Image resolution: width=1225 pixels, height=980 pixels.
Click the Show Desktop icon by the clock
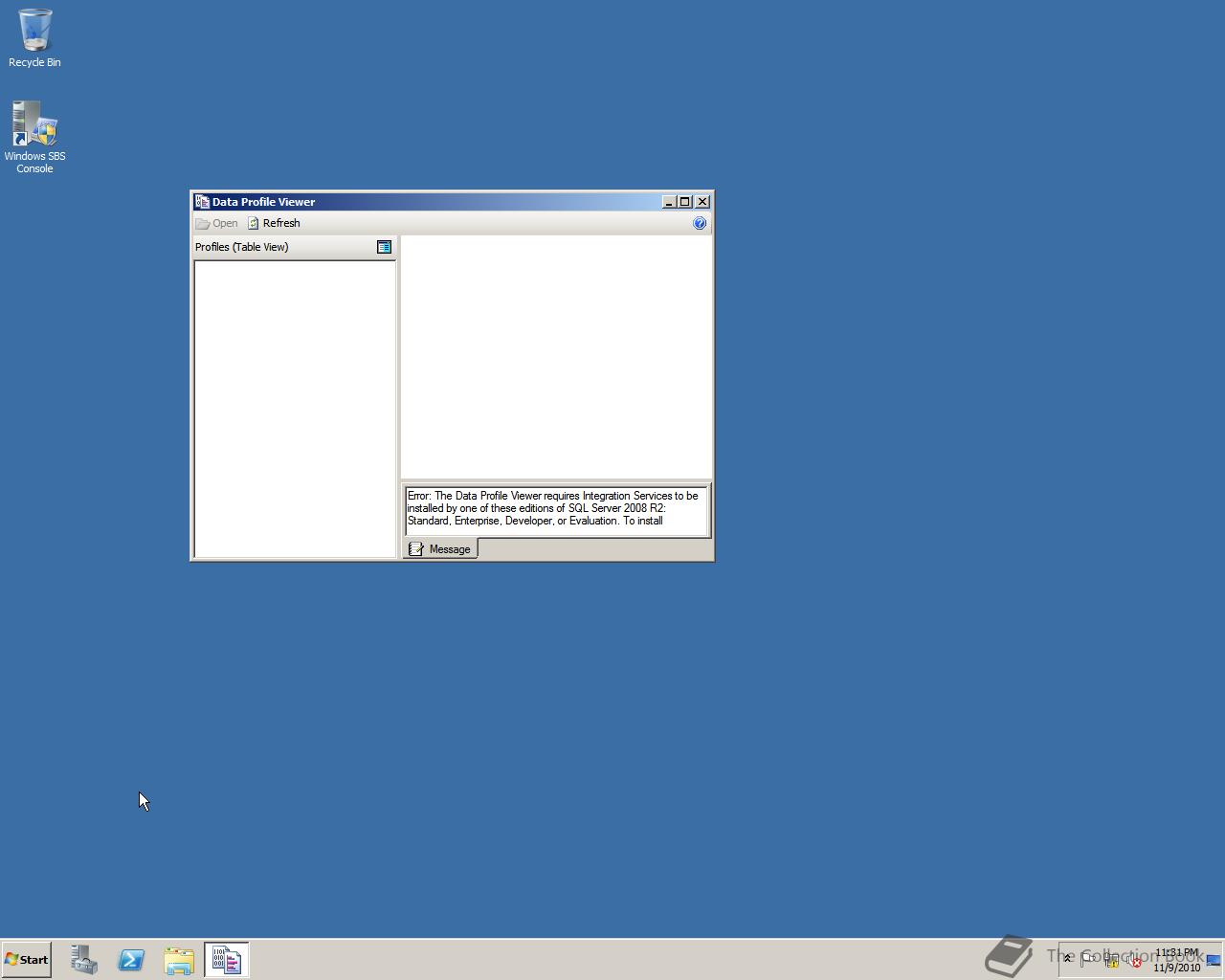[x=1214, y=960]
